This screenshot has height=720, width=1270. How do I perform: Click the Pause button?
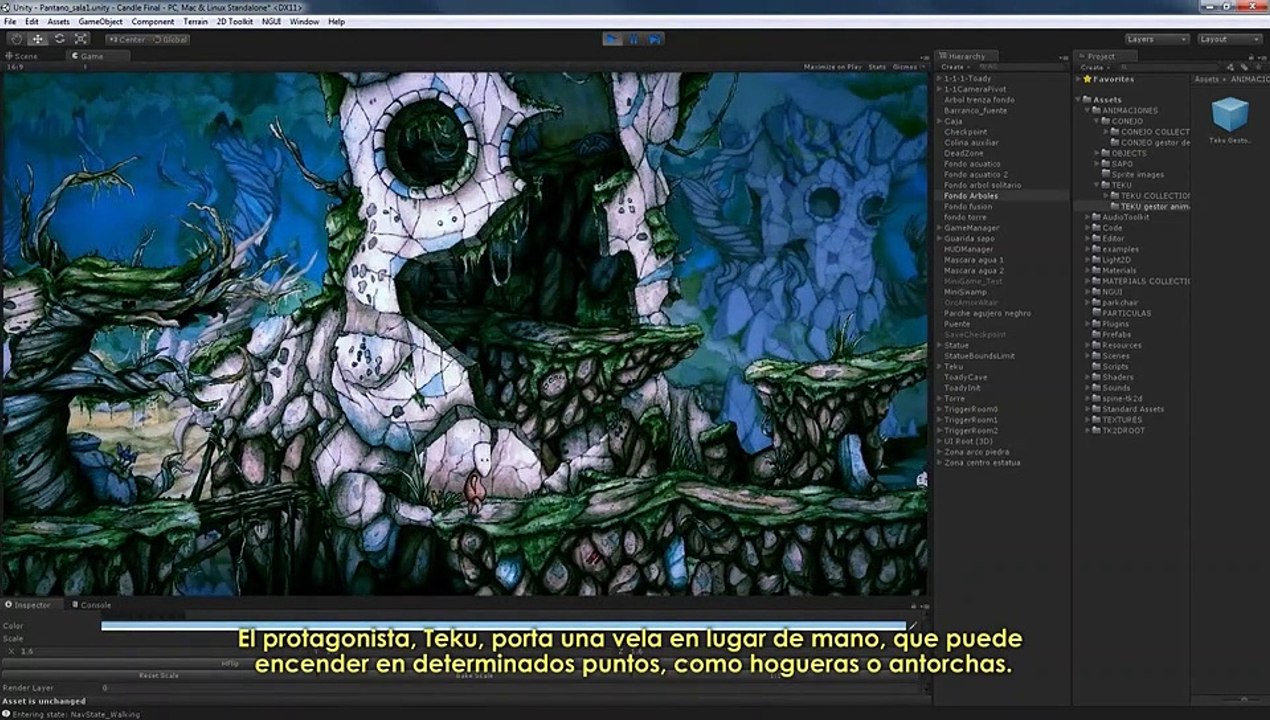(634, 39)
